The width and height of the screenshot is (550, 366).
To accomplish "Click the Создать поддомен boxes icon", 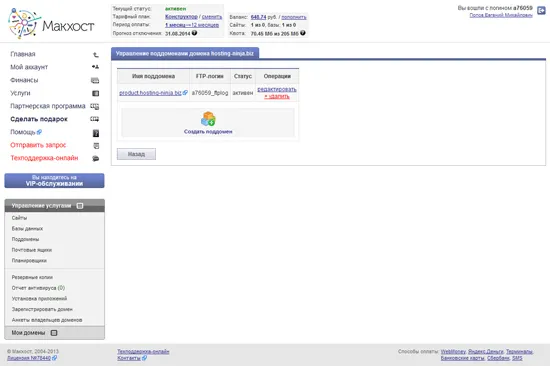I will (x=208, y=119).
